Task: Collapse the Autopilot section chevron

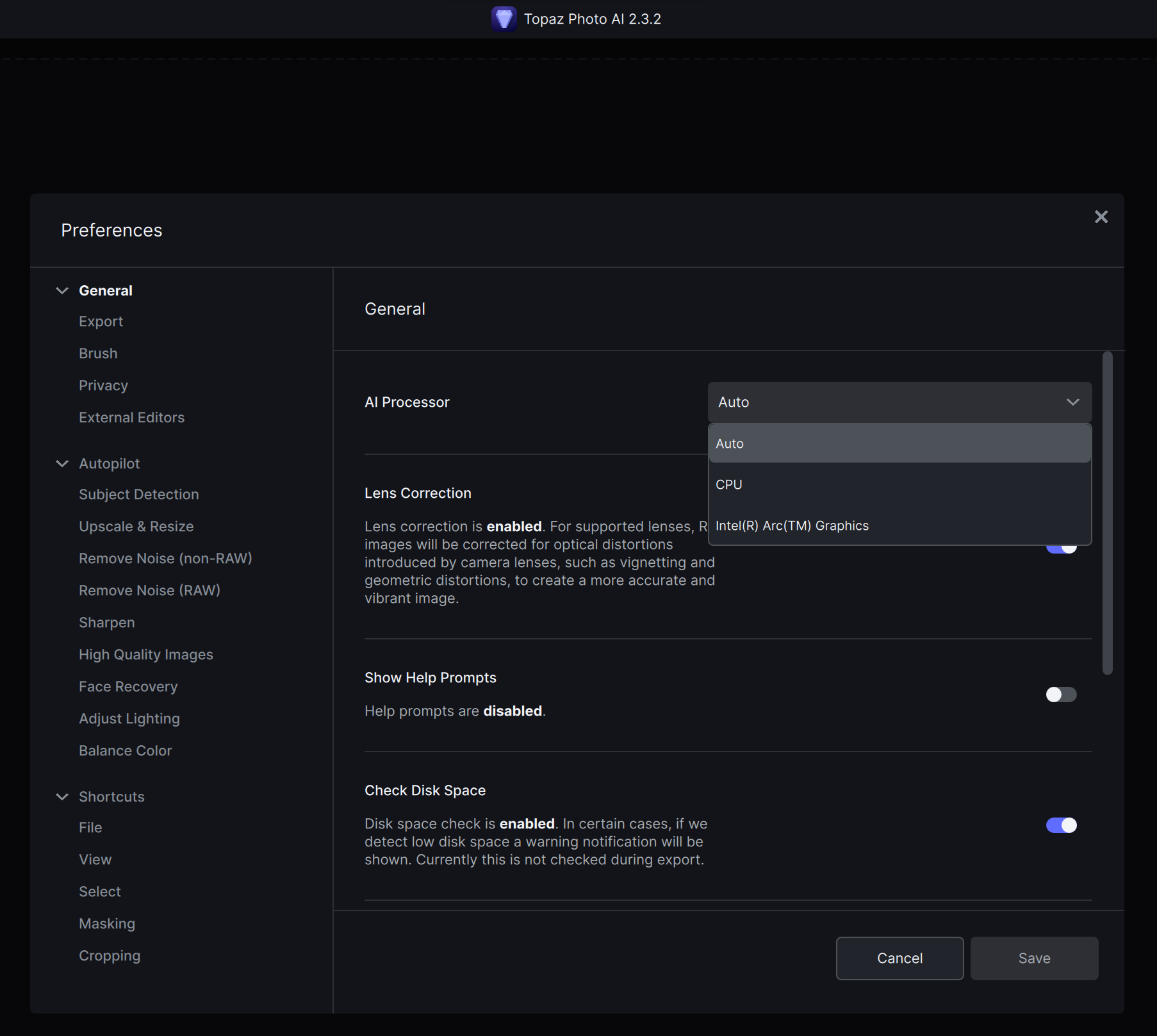Action: tap(62, 463)
